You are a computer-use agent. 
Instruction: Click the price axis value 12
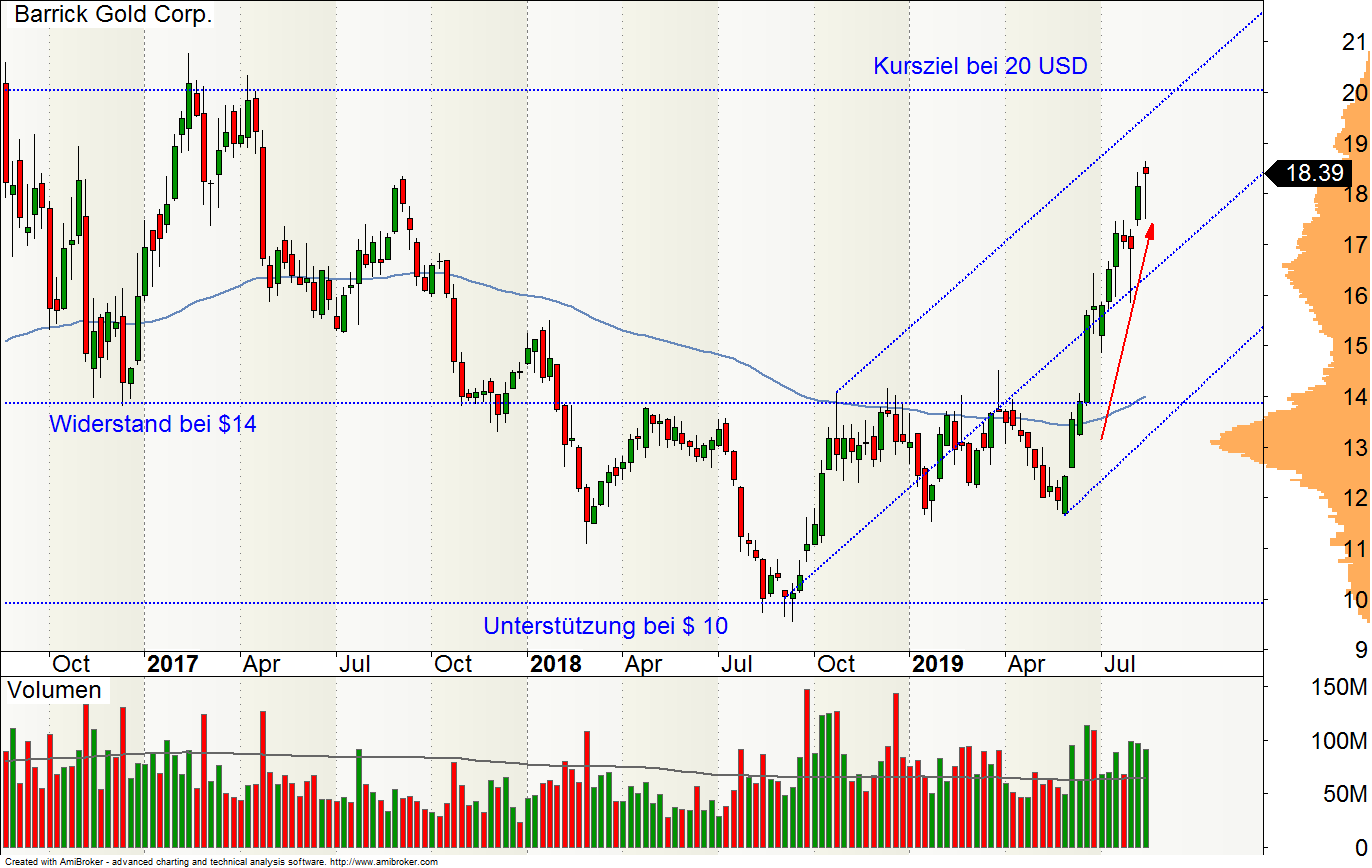(1354, 498)
